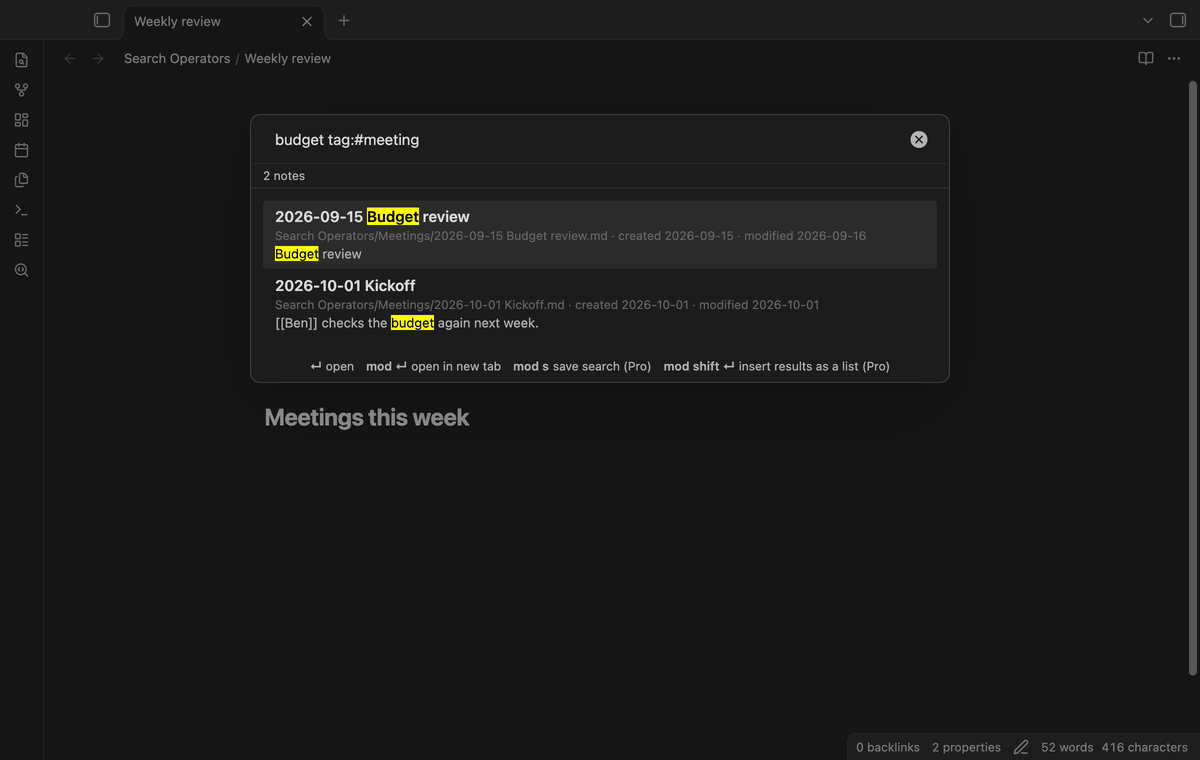The height and width of the screenshot is (760, 1200).
Task: Open today's daily note calendar icon
Action: tap(21, 150)
